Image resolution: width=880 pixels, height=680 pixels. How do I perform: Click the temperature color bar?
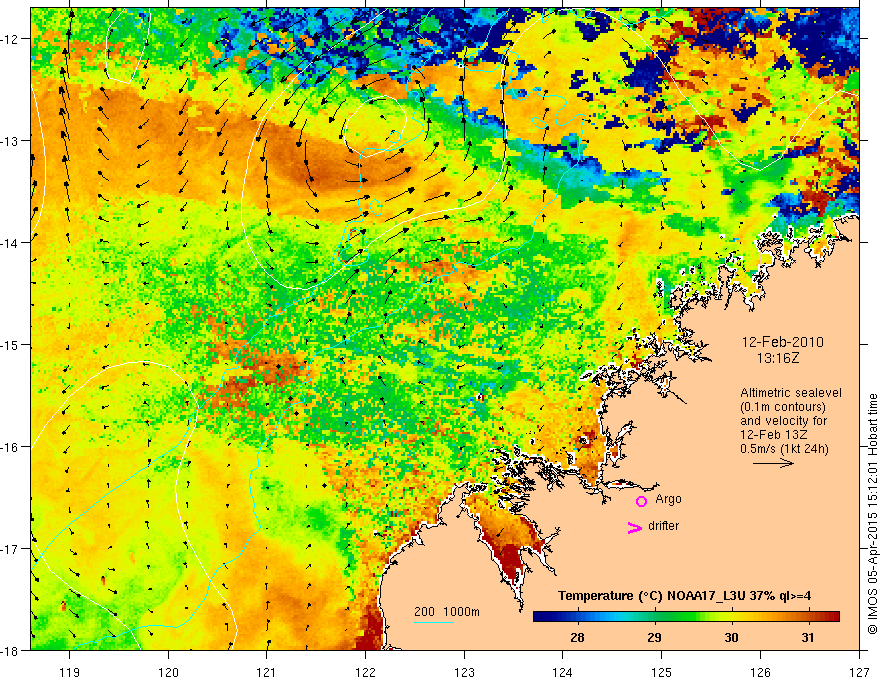(686, 617)
